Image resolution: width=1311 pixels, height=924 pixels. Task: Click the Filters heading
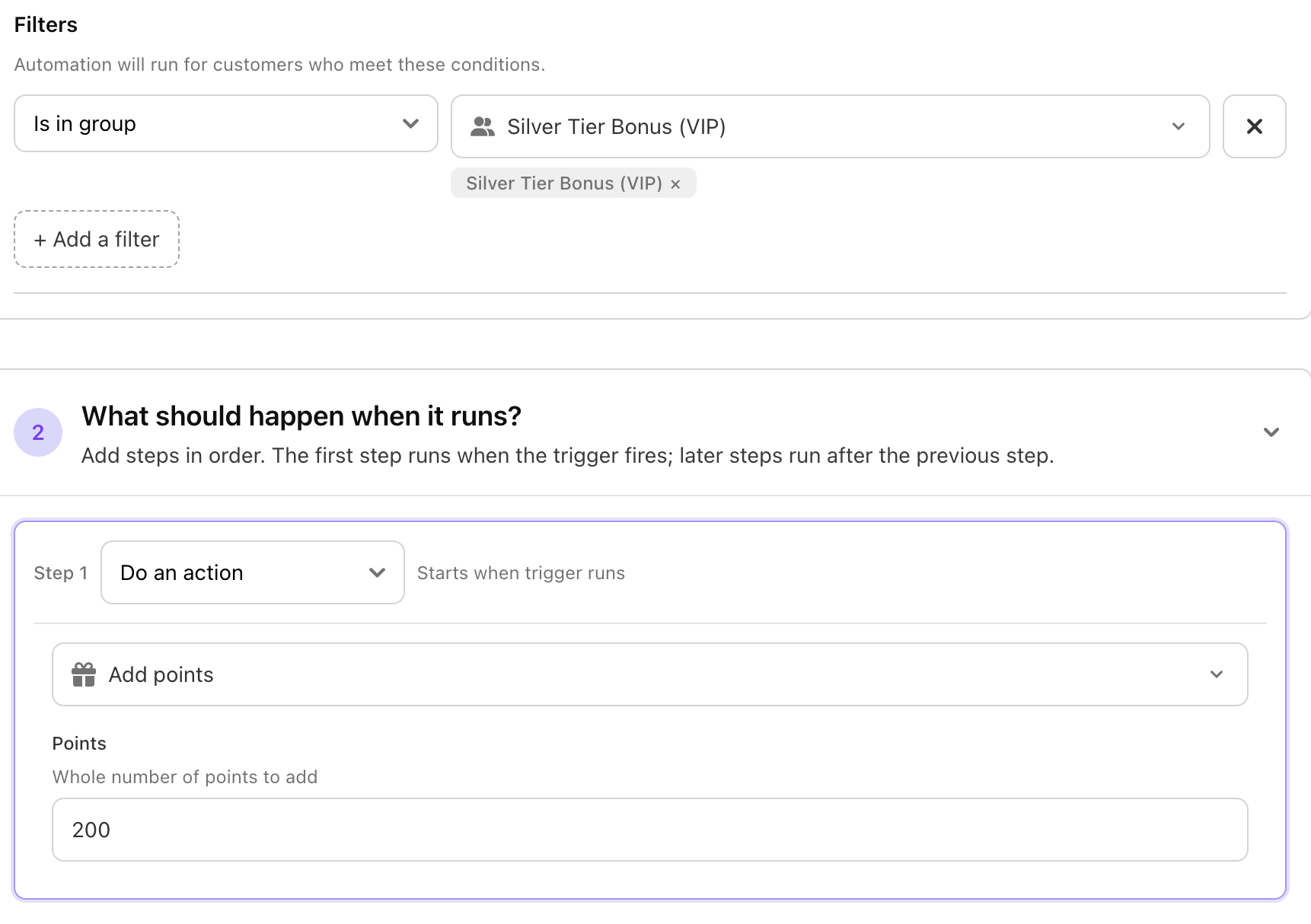pos(46,24)
